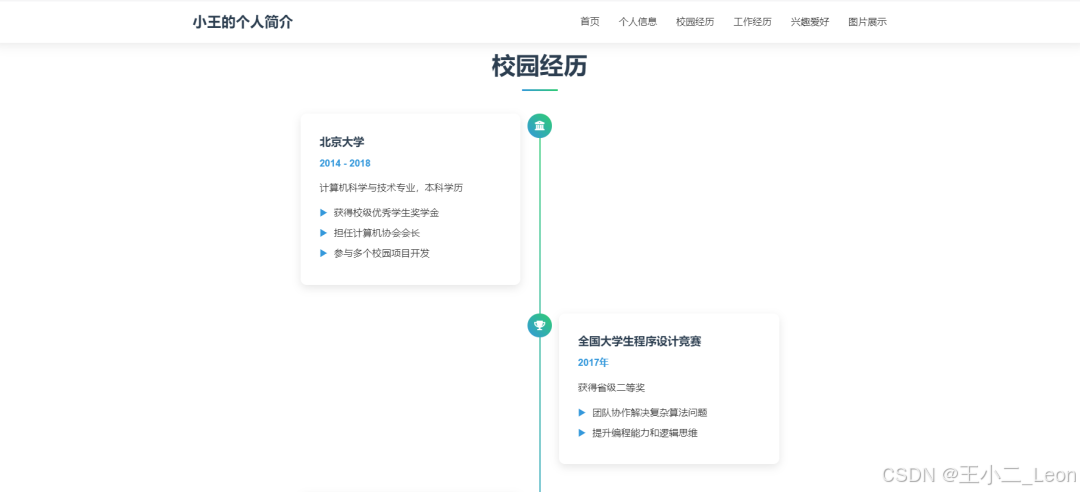Click 参与多个校园项目开发 list item
The height and width of the screenshot is (492, 1080).
(x=382, y=253)
